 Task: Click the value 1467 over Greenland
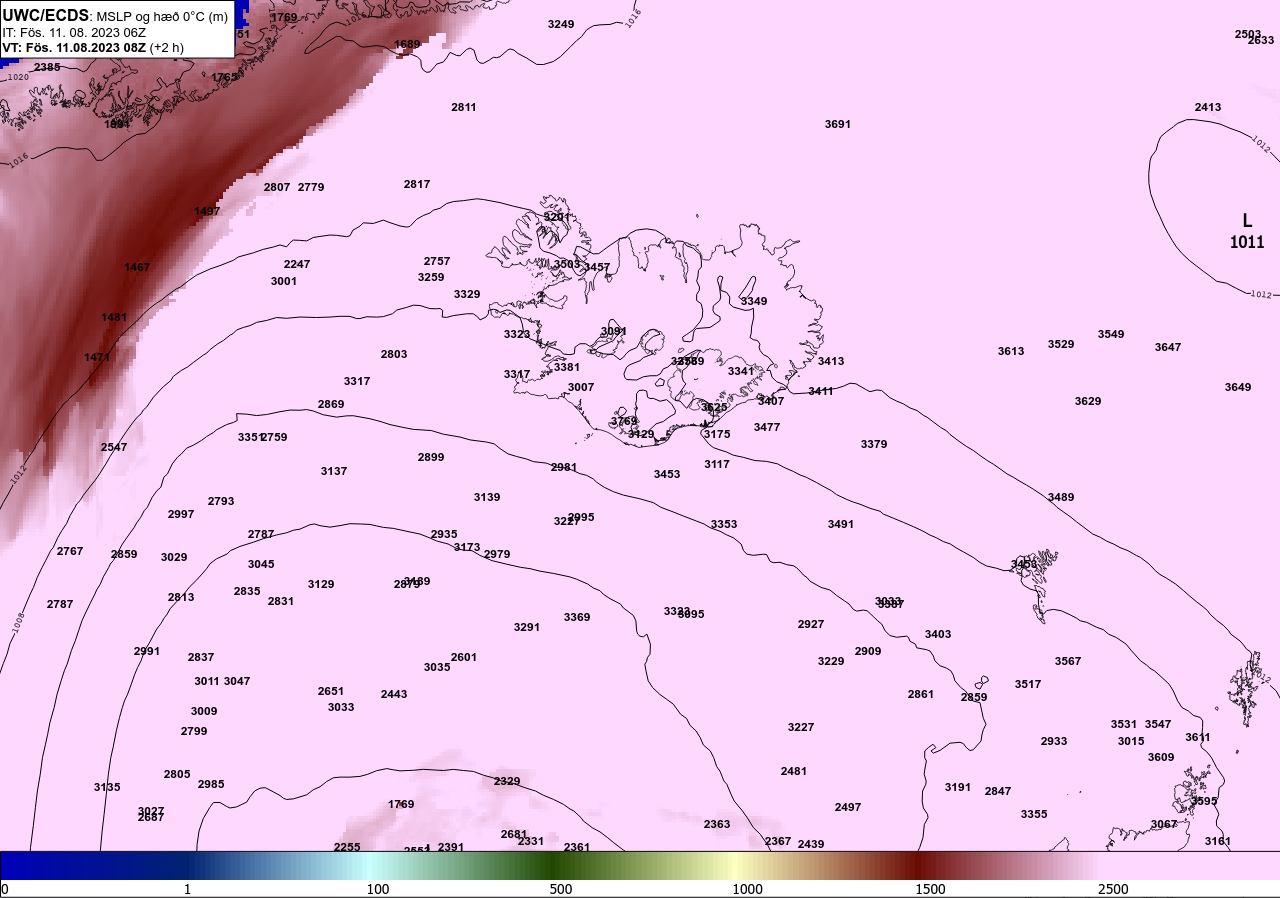[137, 267]
